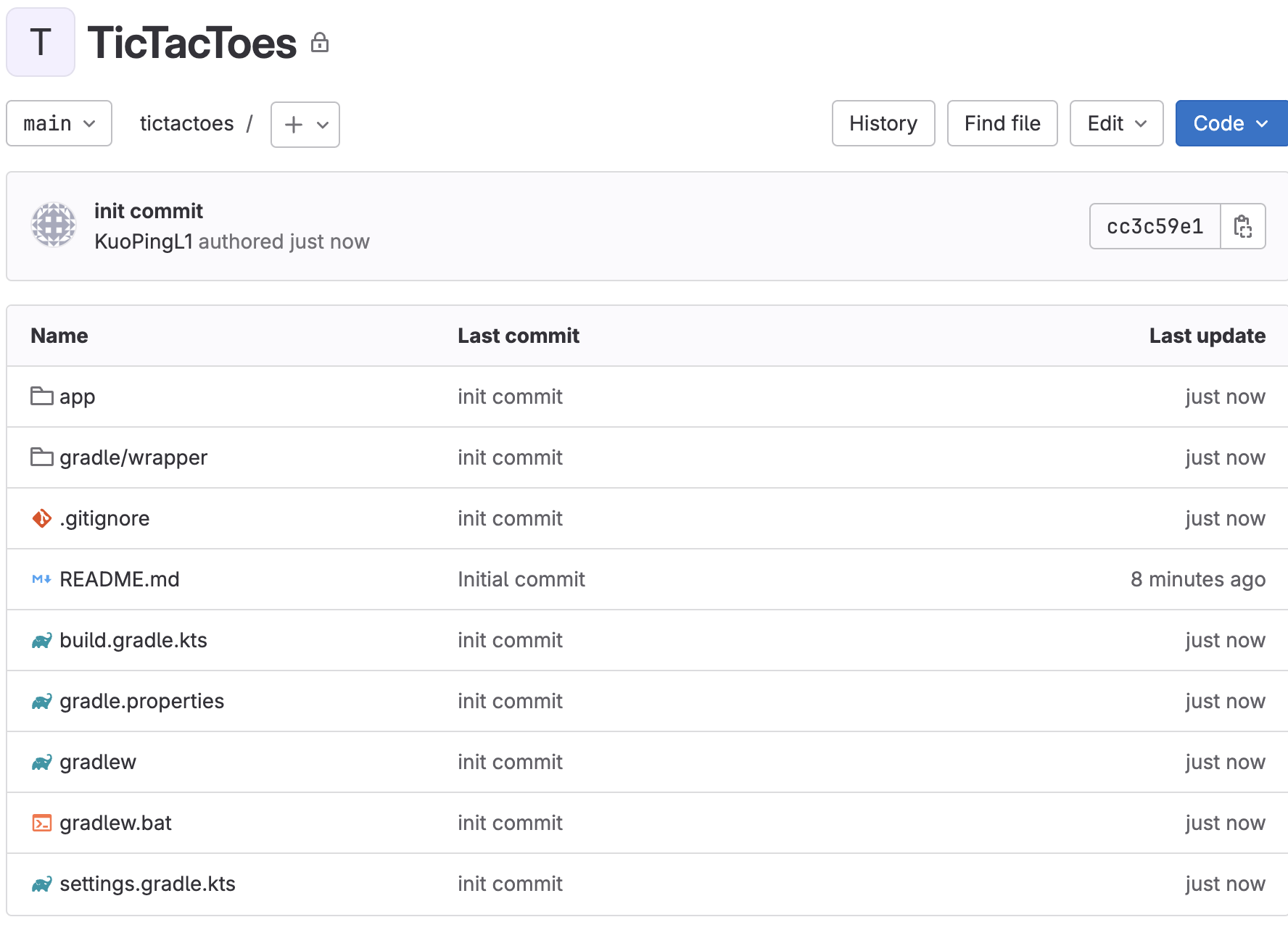The width and height of the screenshot is (1288, 938).
Task: Open the settings.gradle.kts file
Action: click(x=147, y=884)
